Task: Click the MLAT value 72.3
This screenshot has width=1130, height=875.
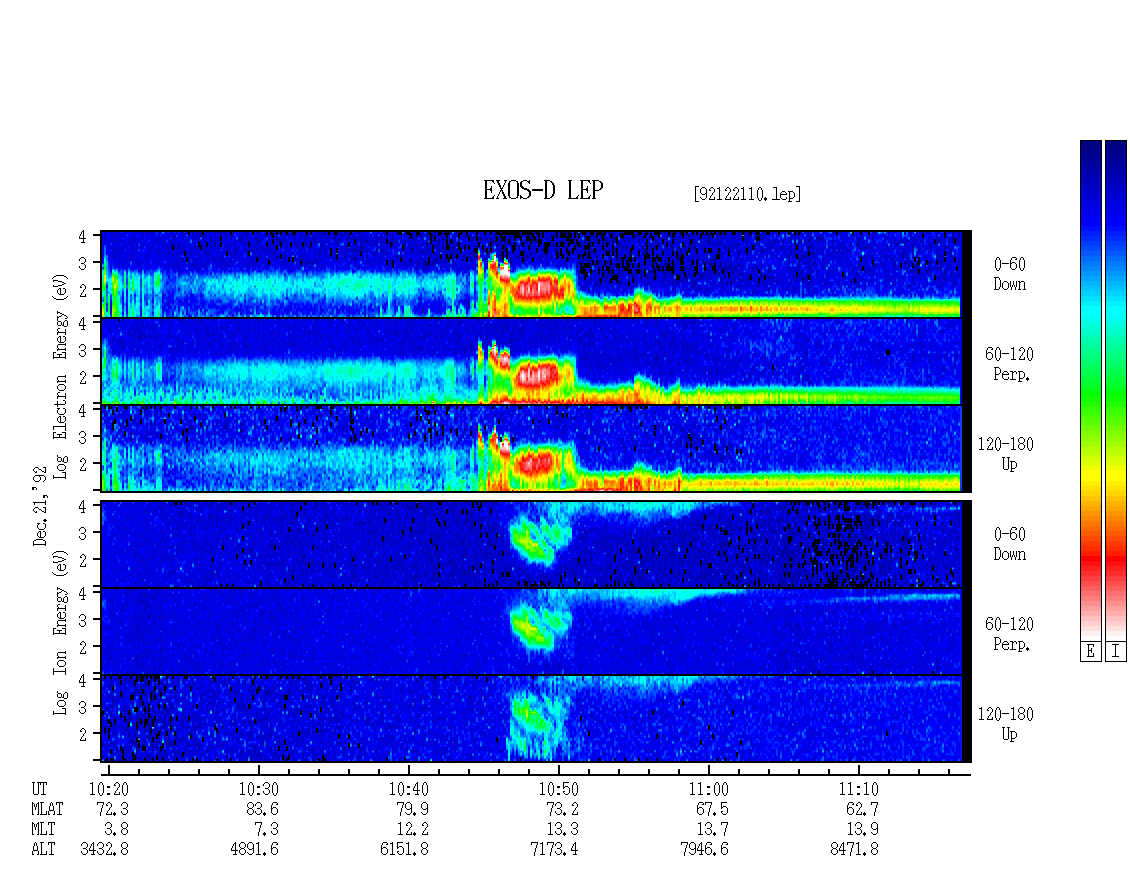Action: [x=113, y=809]
